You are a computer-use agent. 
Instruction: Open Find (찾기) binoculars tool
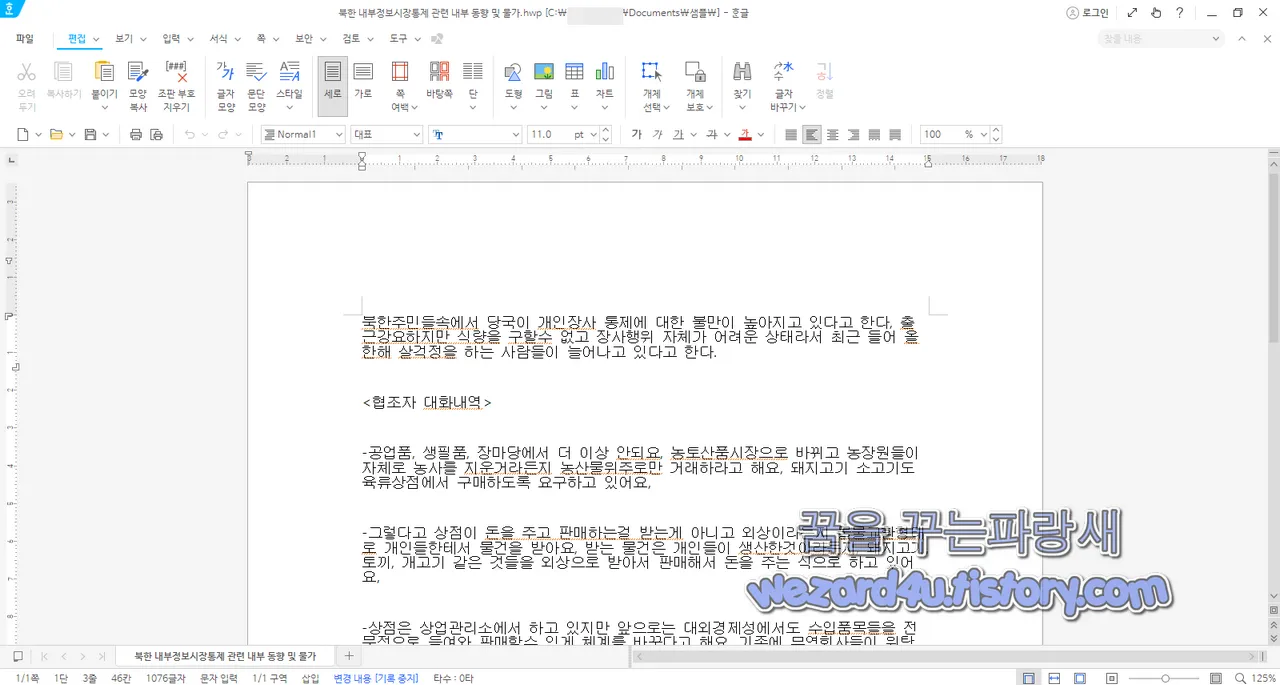pos(742,72)
